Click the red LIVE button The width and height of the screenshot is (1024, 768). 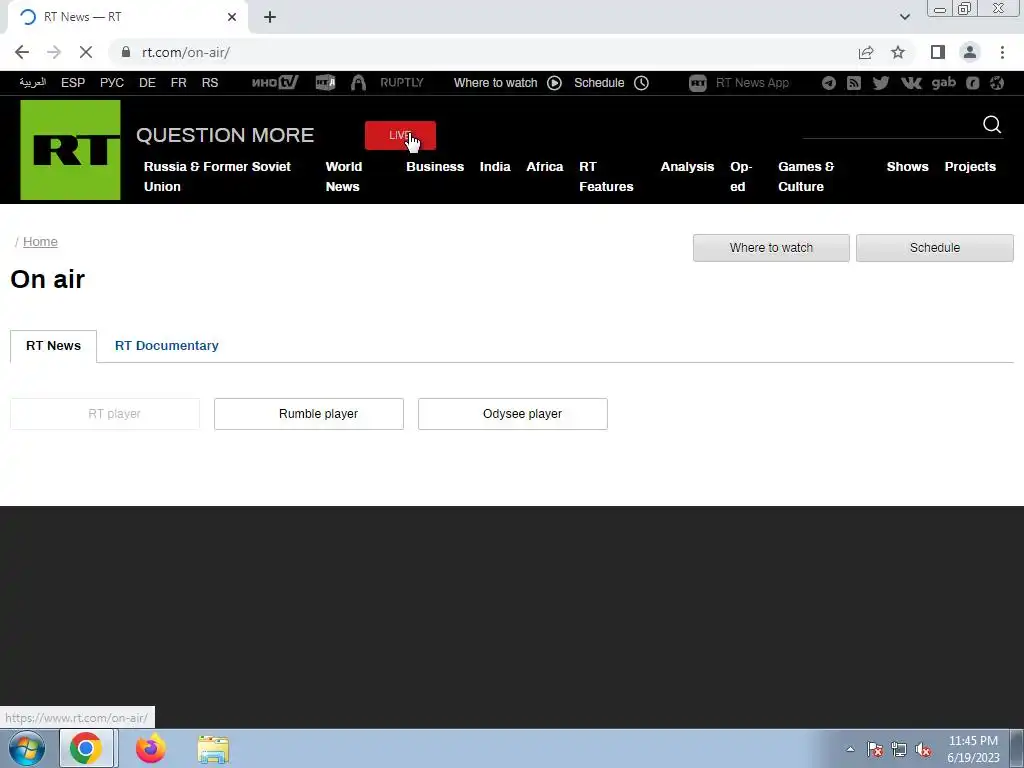pos(400,135)
